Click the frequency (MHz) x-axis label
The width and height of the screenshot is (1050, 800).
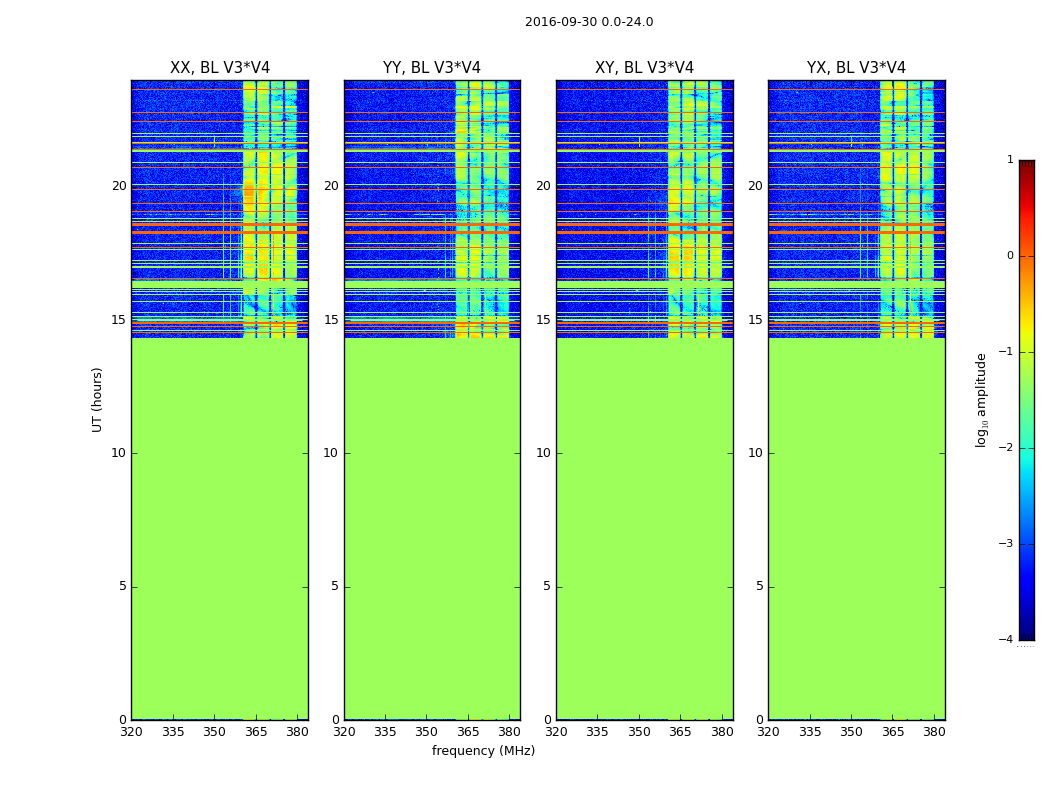[483, 751]
